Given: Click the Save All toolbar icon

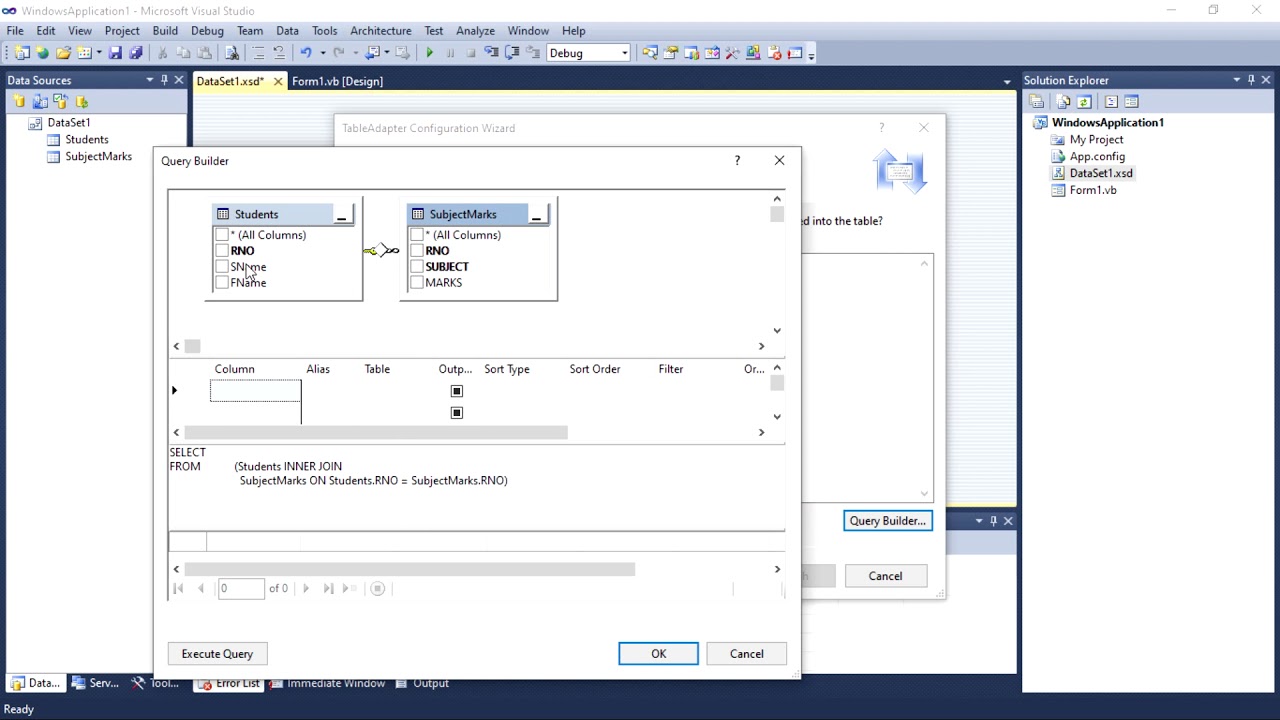Looking at the screenshot, I should pyautogui.click(x=136, y=53).
